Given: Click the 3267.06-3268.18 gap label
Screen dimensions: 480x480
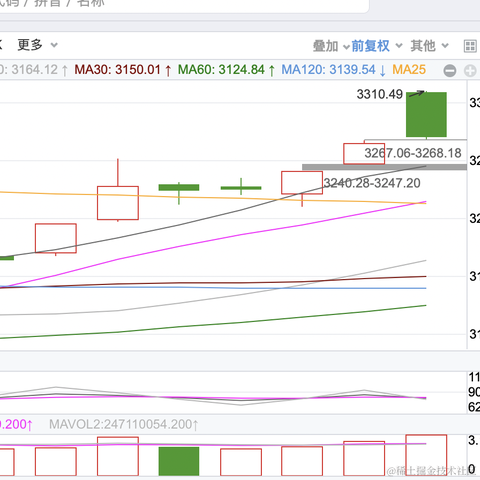Looking at the screenshot, I should (x=413, y=153).
